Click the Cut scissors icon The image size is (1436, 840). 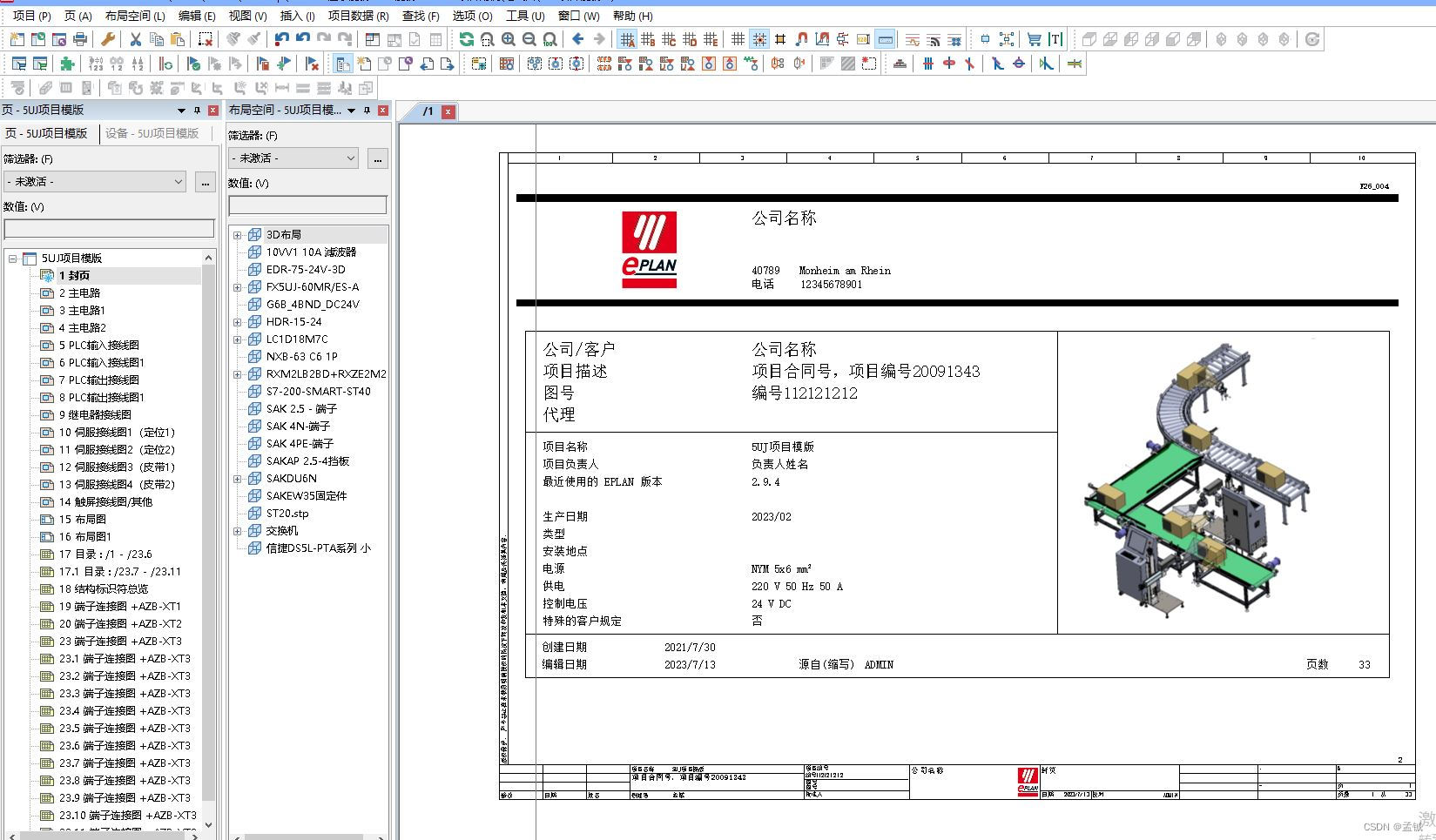(135, 39)
